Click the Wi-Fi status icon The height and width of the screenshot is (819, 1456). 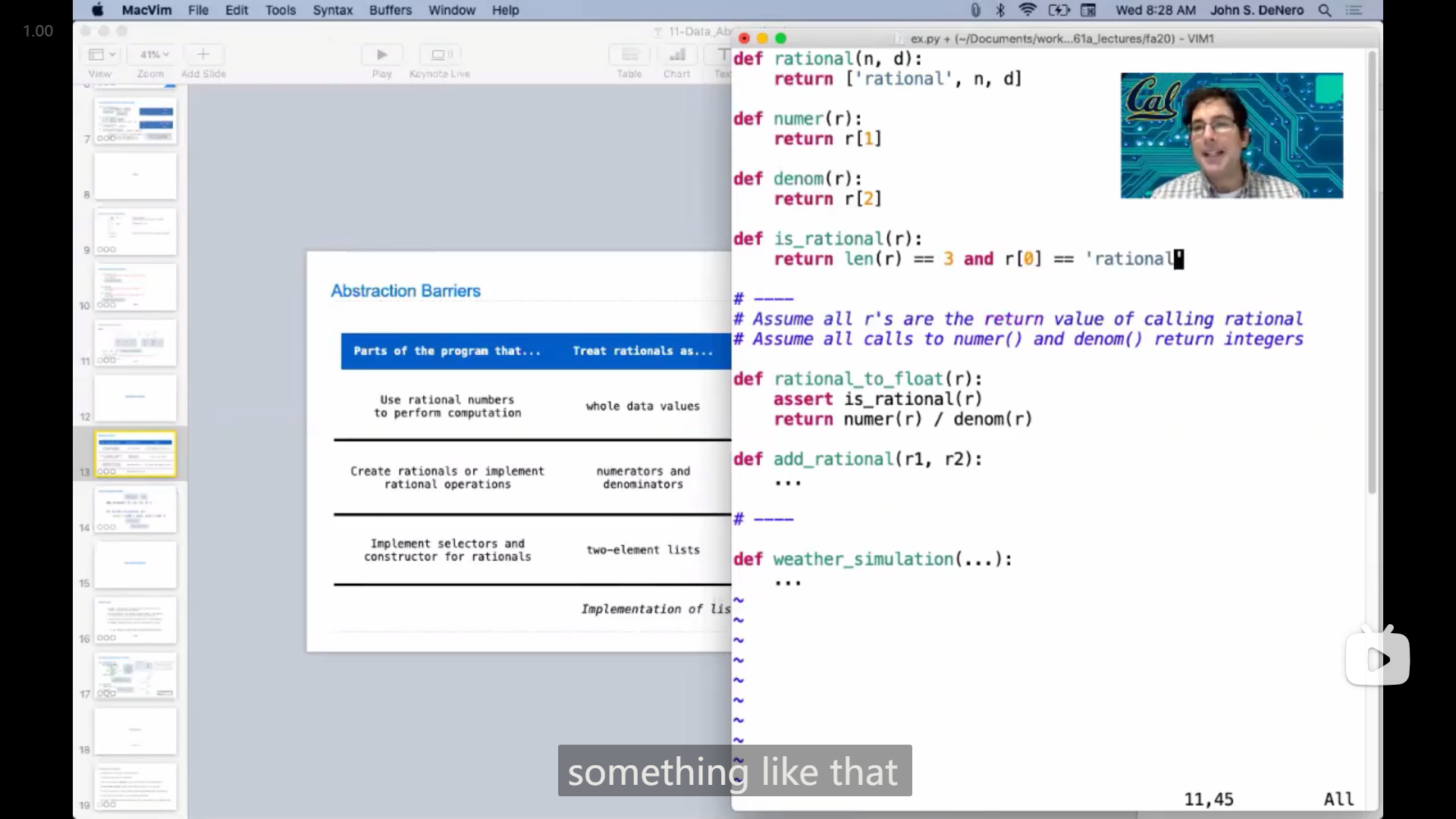1028,10
